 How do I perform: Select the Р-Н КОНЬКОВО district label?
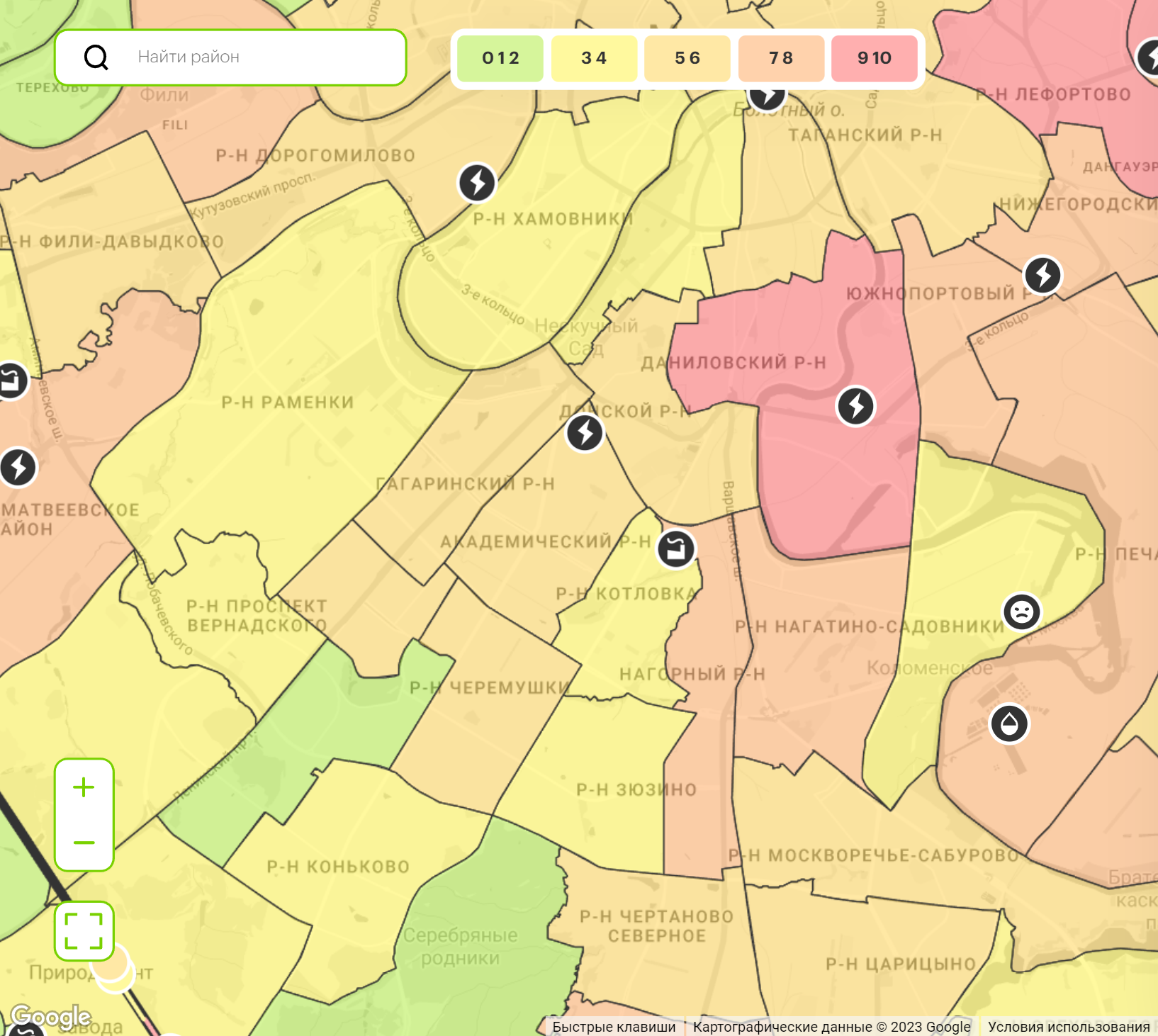tap(338, 867)
